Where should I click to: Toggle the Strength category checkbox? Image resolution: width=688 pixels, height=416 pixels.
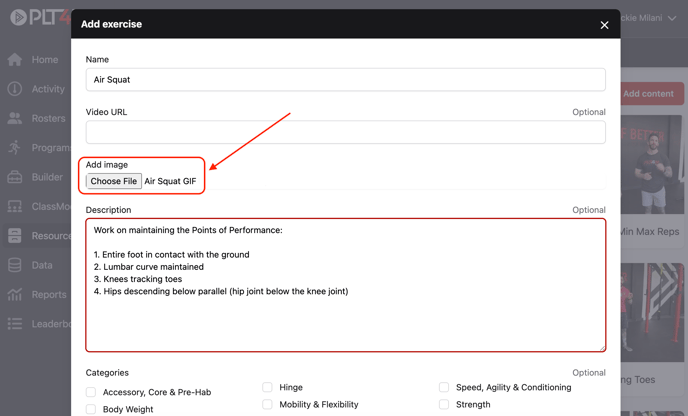point(444,405)
